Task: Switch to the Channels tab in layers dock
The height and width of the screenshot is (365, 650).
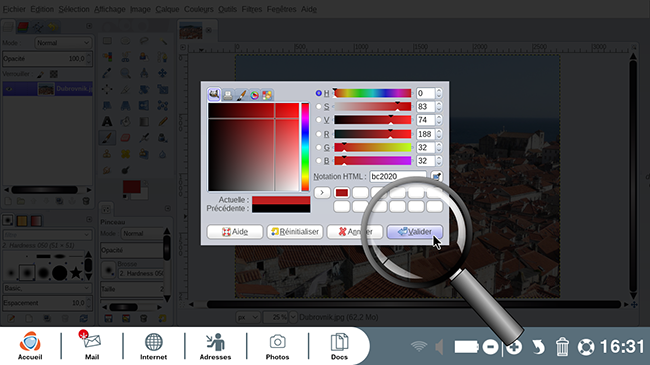Action: (23, 27)
